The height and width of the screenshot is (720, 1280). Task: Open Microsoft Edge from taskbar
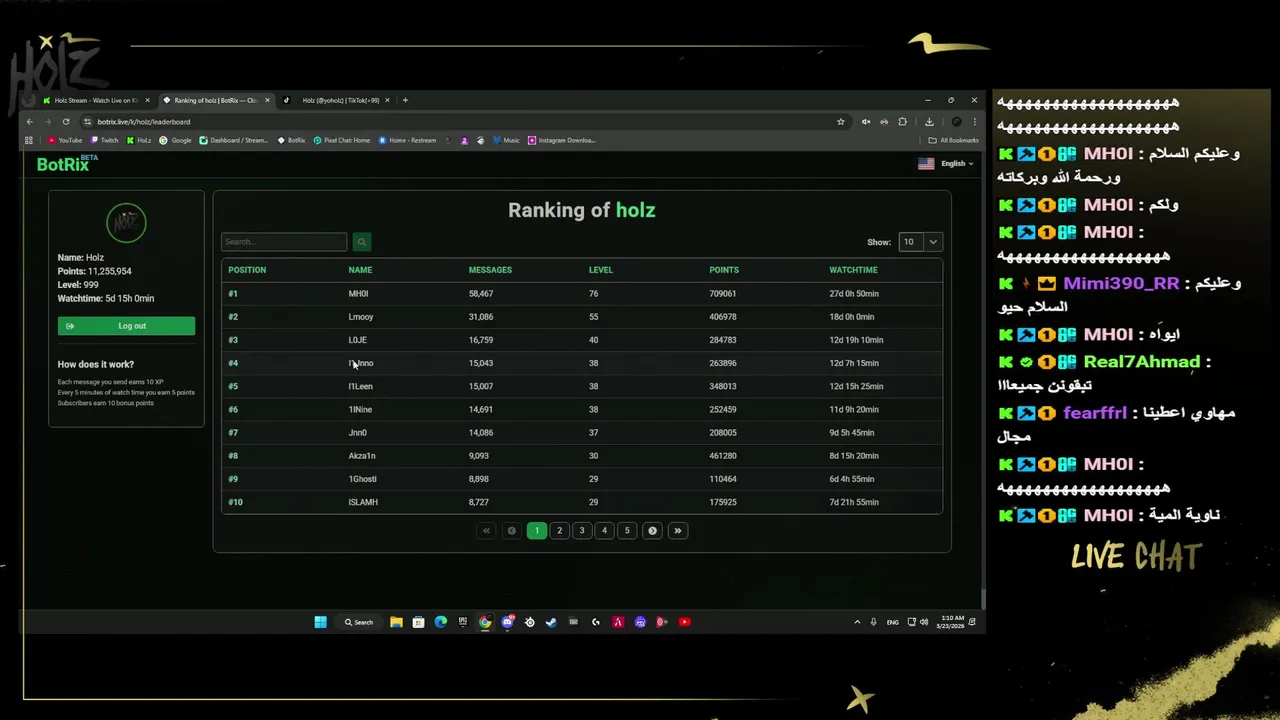coord(440,622)
